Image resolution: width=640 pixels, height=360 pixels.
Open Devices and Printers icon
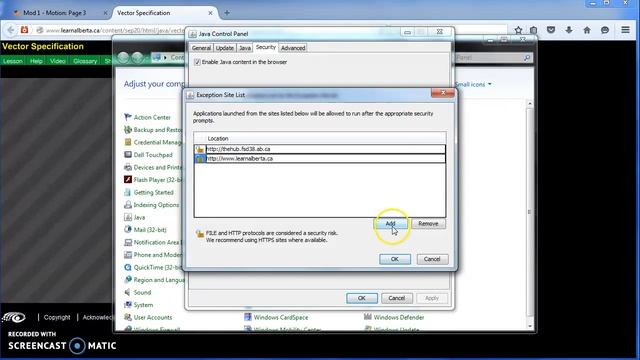tap(128, 167)
